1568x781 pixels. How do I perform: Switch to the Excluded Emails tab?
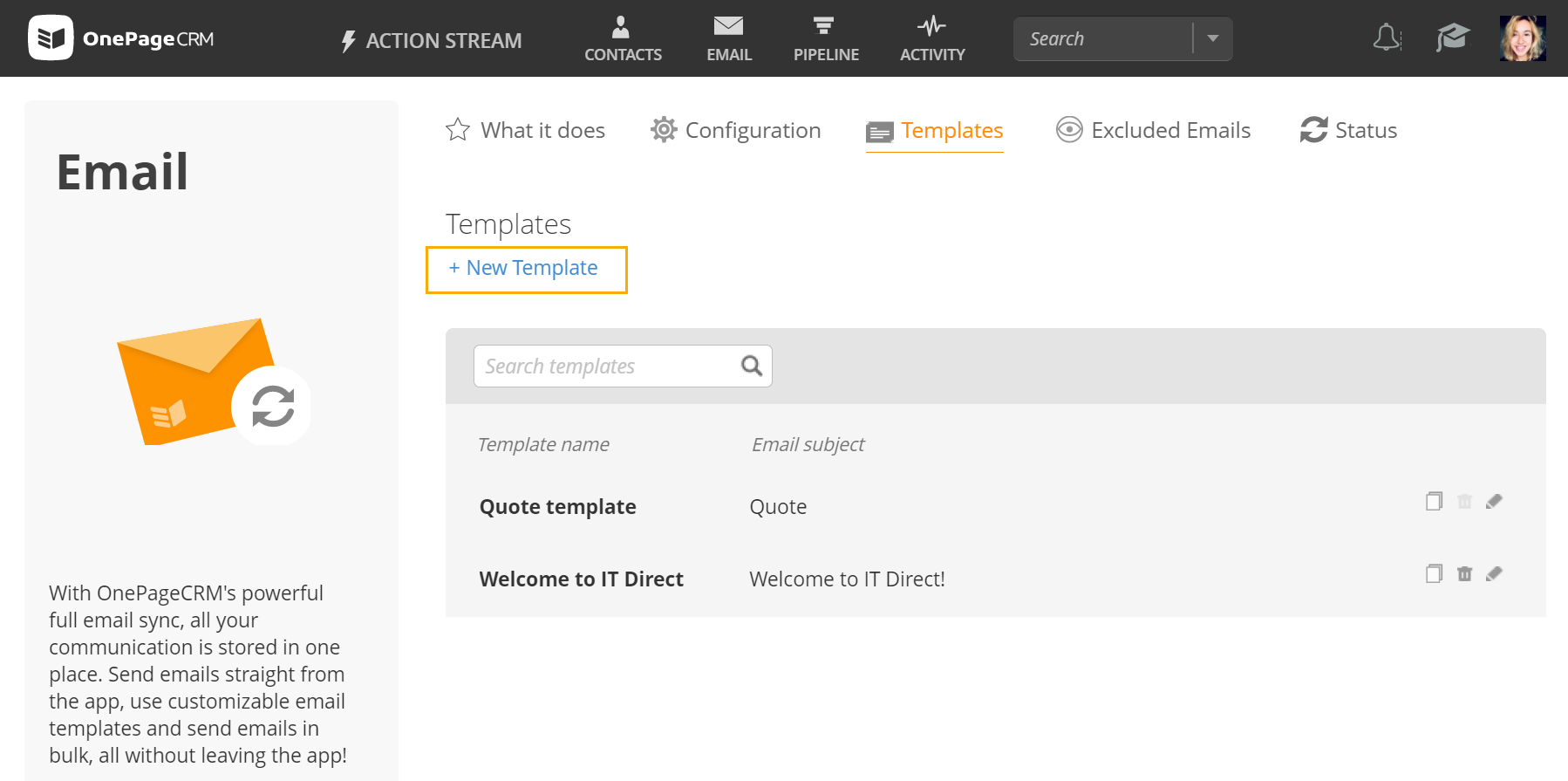(1153, 130)
